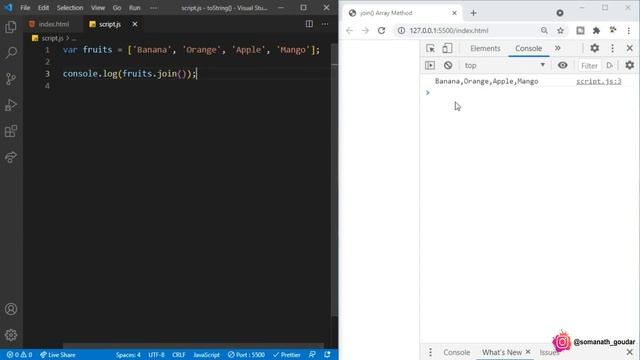Click Prettier status bar item

click(x=287, y=355)
